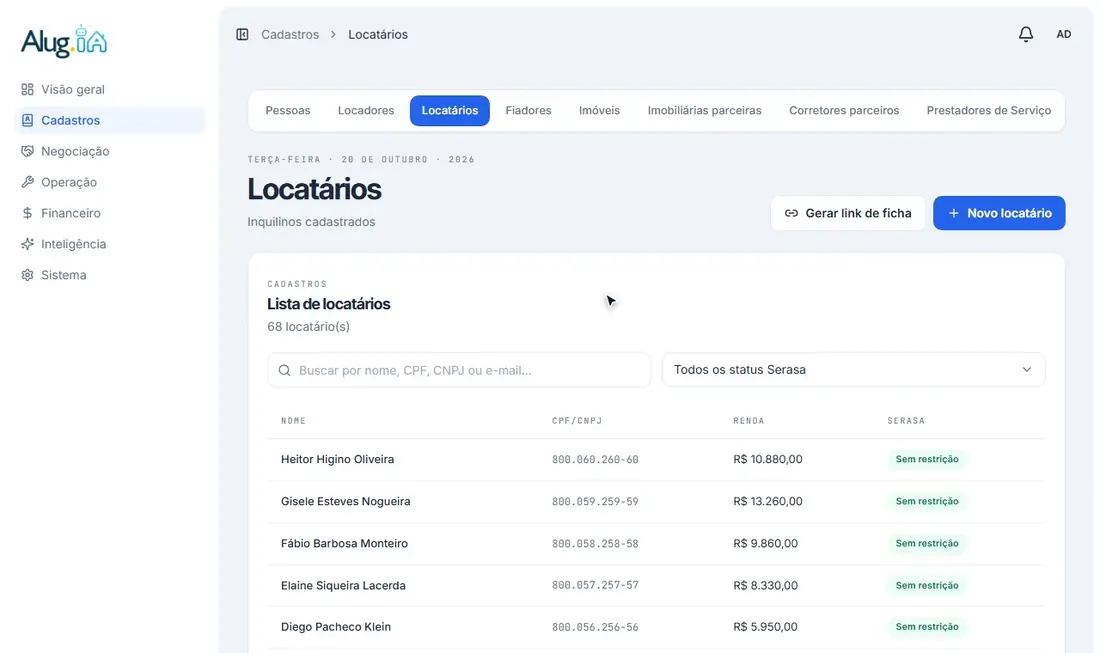The image size is (1100, 653).
Task: Open Visão geral in the sidebar
Action: (x=110, y=89)
